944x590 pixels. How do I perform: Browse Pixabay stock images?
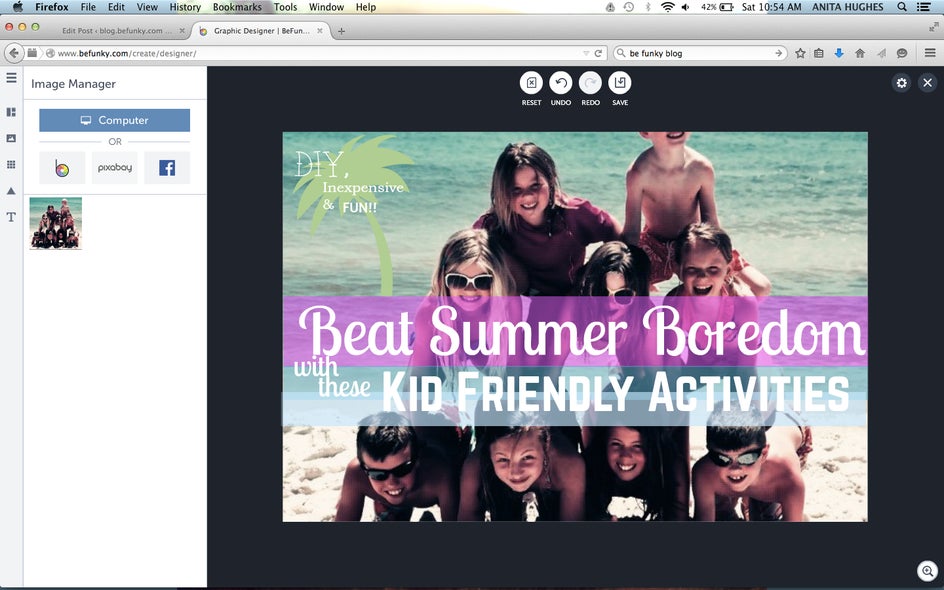pyautogui.click(x=114, y=167)
